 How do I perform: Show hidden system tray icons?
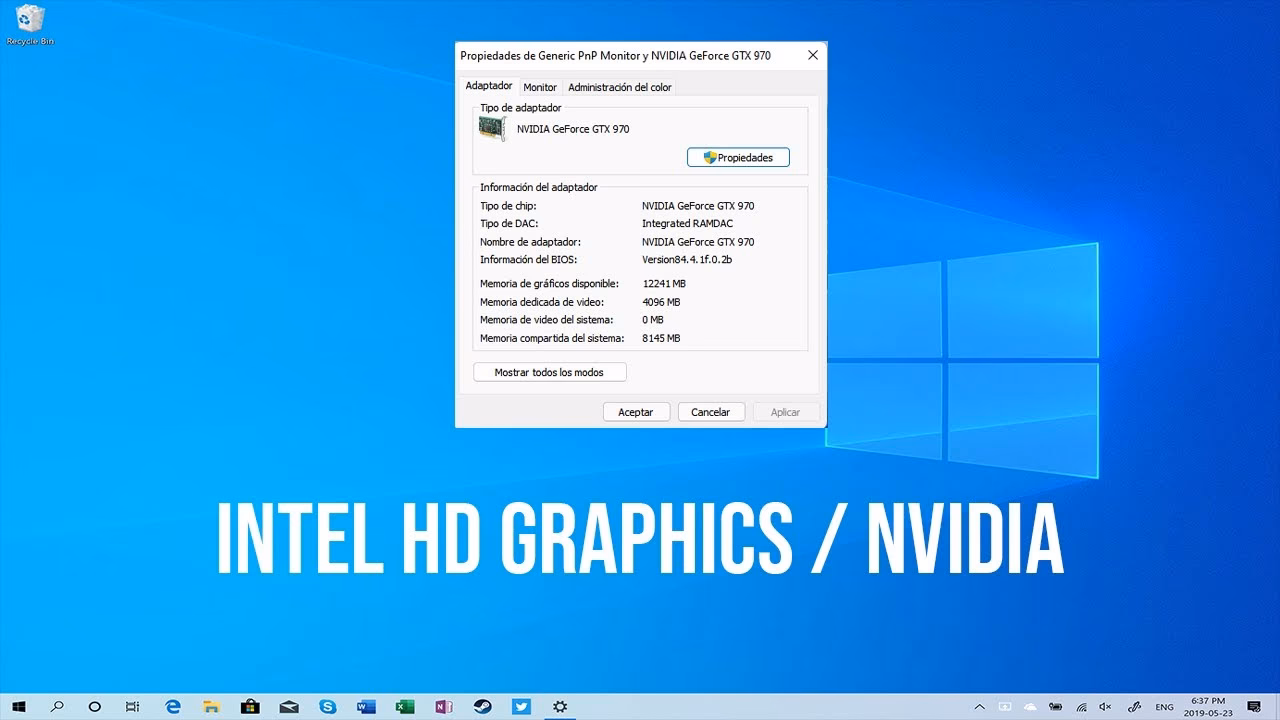[979, 707]
